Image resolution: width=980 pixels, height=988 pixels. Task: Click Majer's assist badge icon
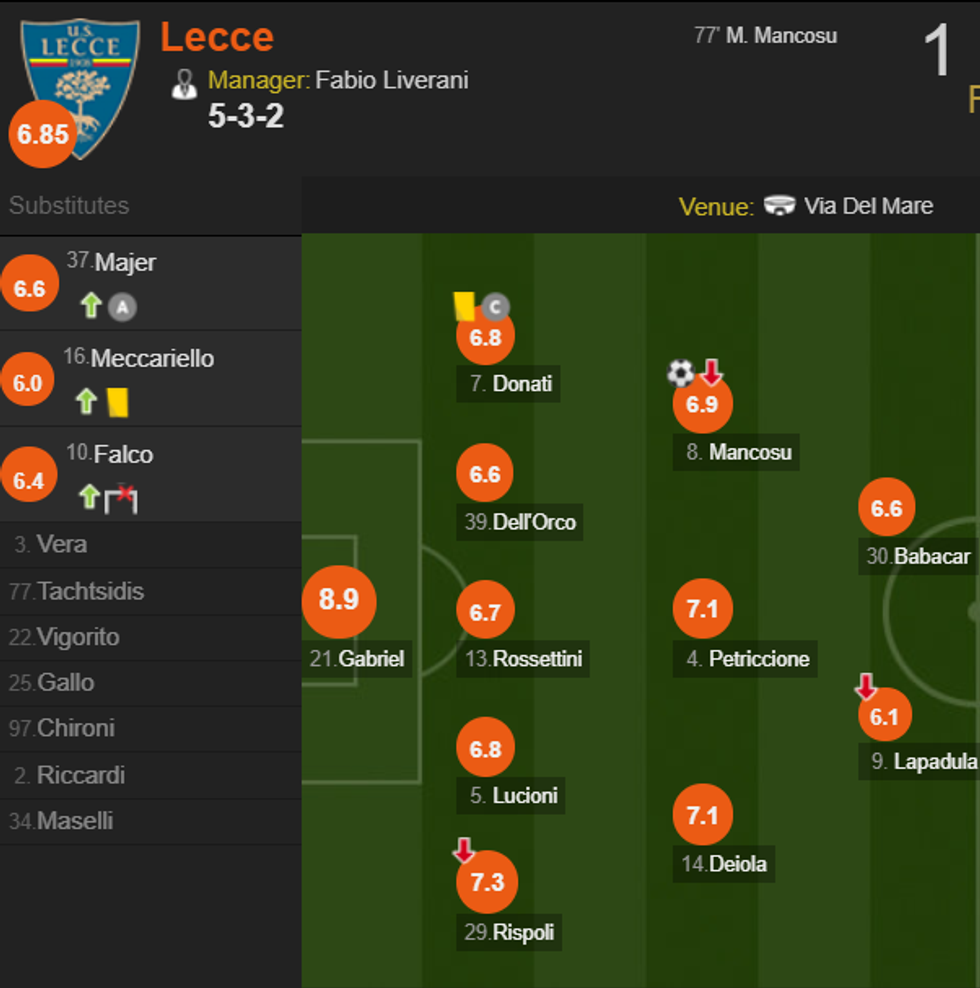(122, 307)
